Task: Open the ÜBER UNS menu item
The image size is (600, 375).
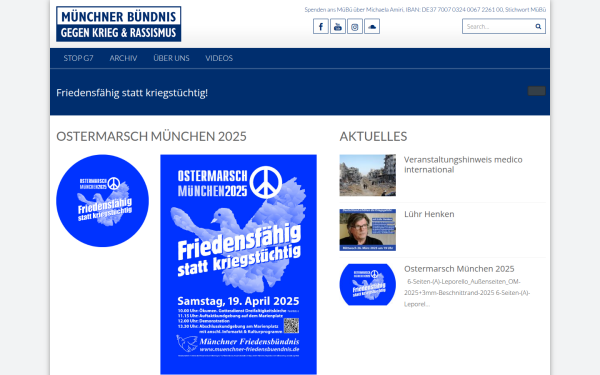Action: coord(171,58)
